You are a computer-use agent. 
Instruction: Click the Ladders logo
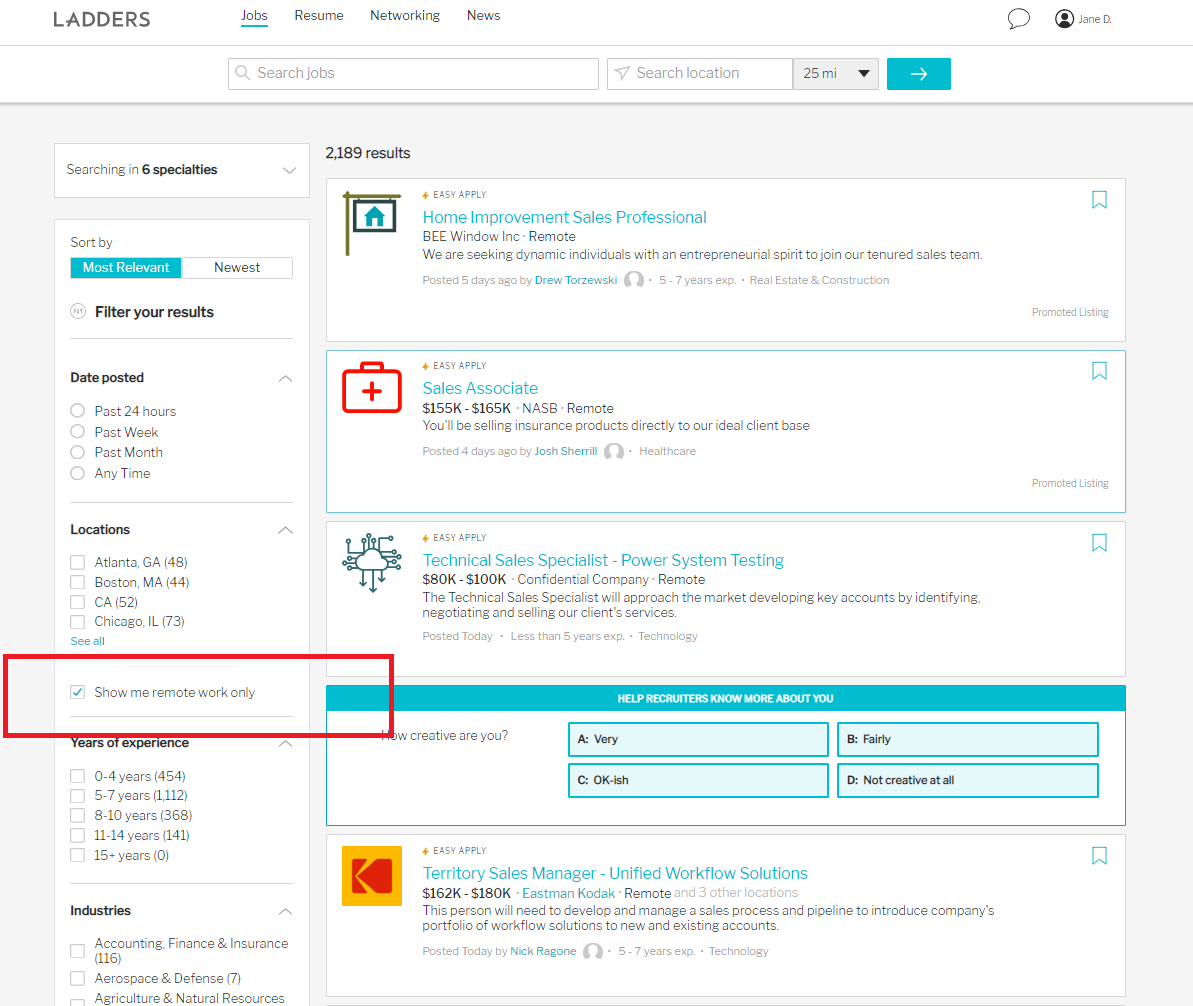(x=102, y=19)
